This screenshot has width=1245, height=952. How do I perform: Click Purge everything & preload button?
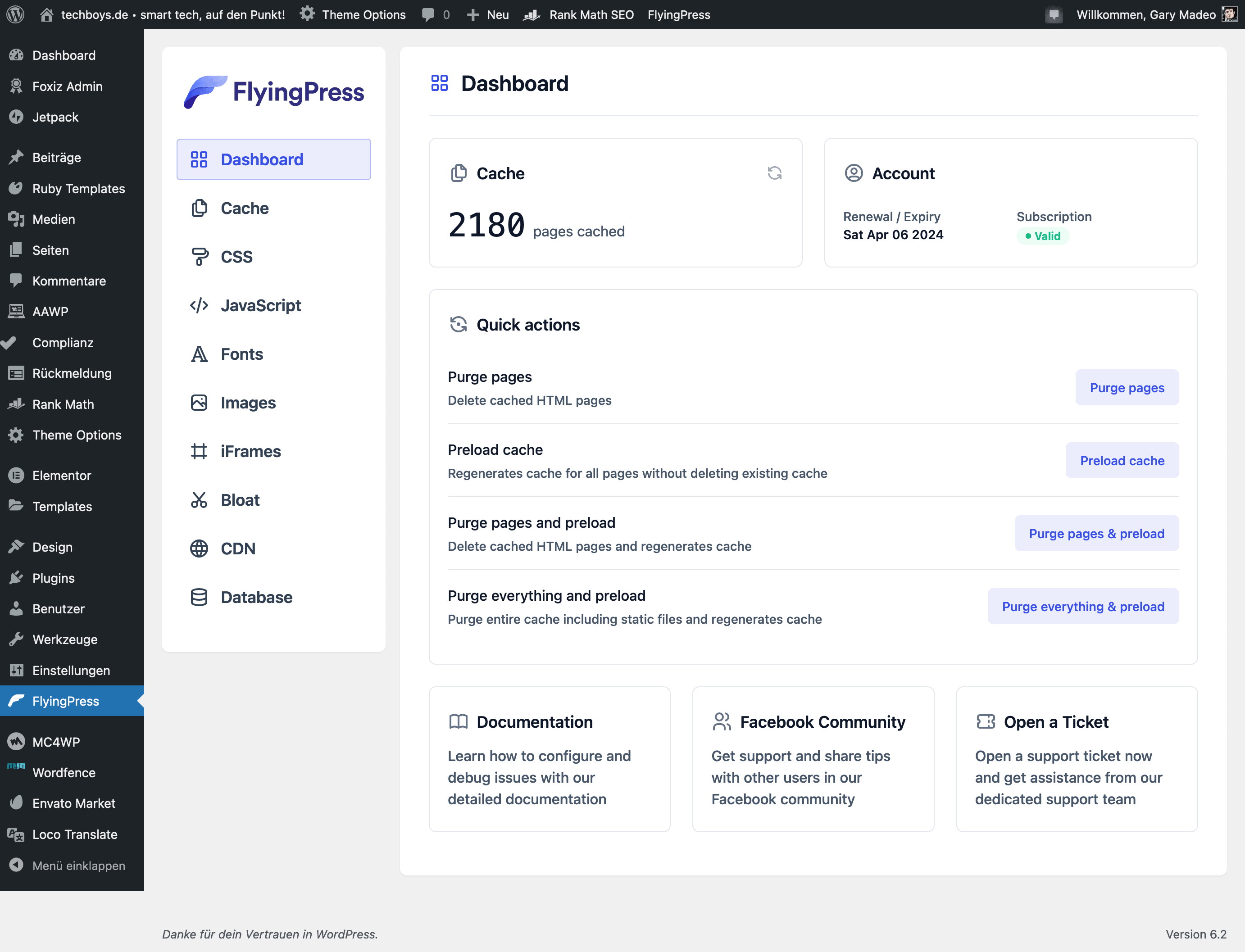pyautogui.click(x=1083, y=606)
